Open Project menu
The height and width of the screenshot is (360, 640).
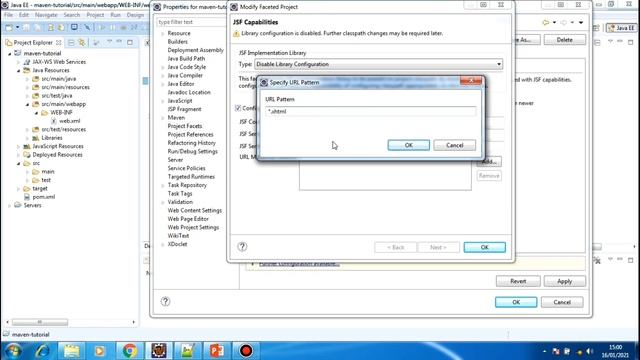pyautogui.click(x=95, y=15)
